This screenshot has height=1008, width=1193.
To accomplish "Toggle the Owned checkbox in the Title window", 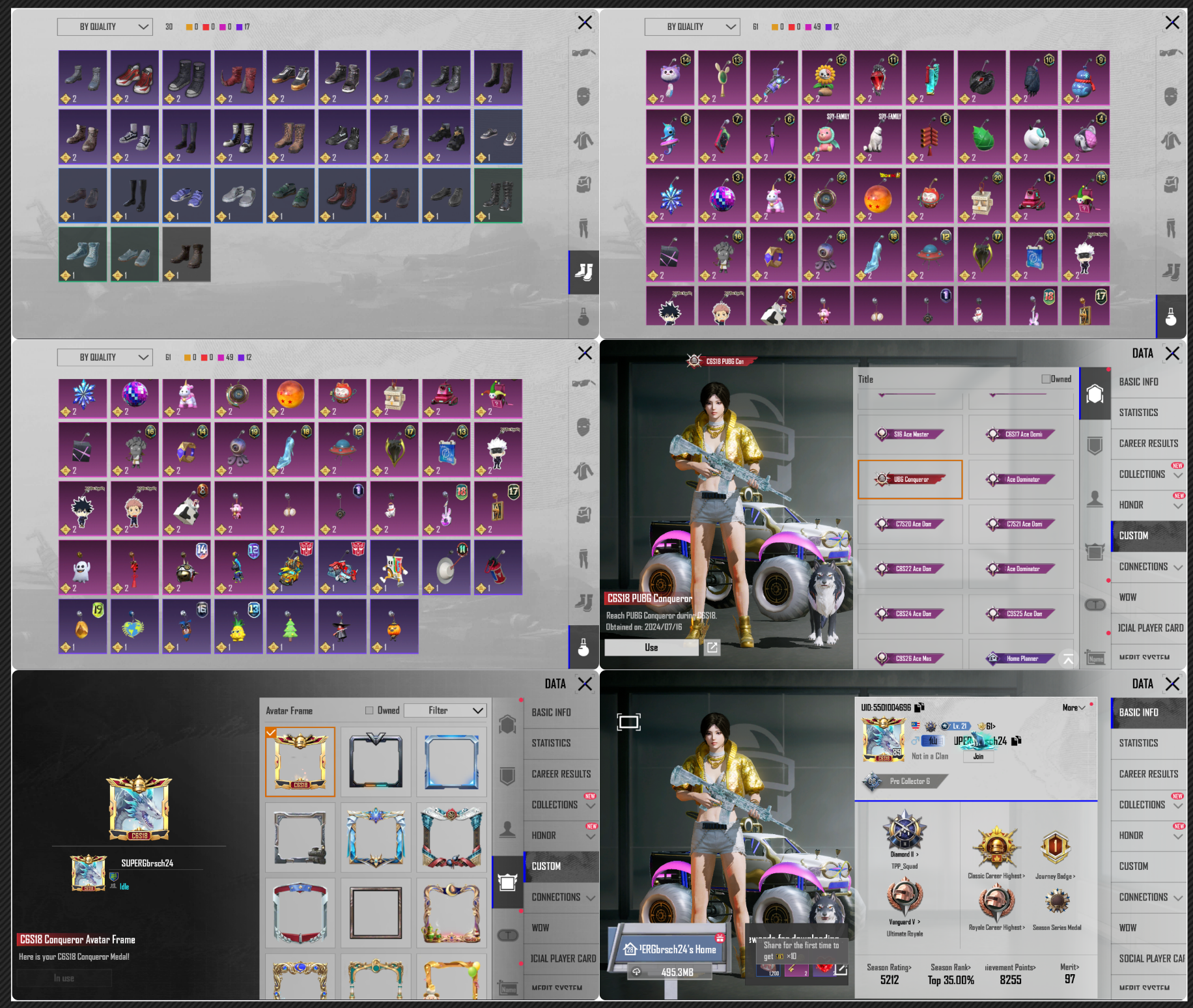I will click(1046, 379).
